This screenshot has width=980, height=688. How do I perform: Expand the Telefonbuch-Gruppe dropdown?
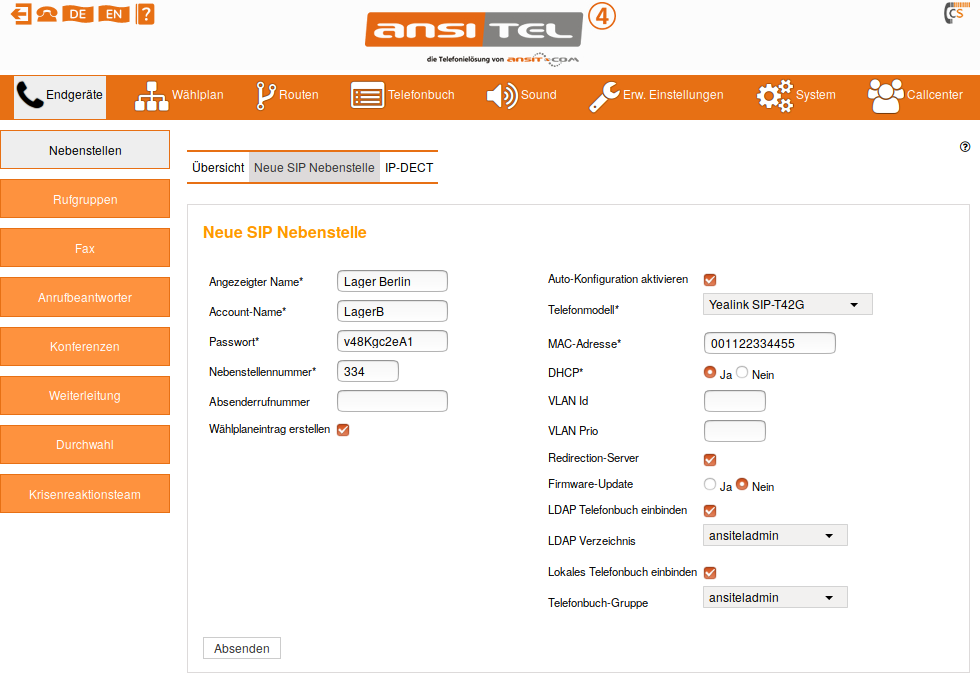coord(775,598)
